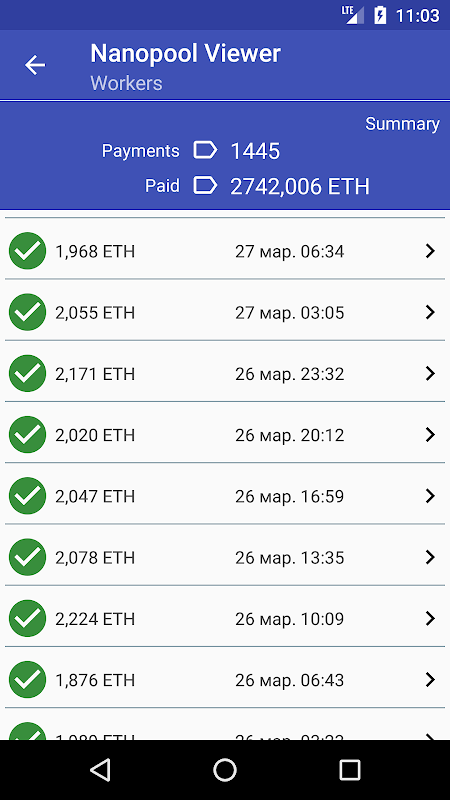
Task: Tap the green checkmark for 2,224 ETH
Action: 28,618
